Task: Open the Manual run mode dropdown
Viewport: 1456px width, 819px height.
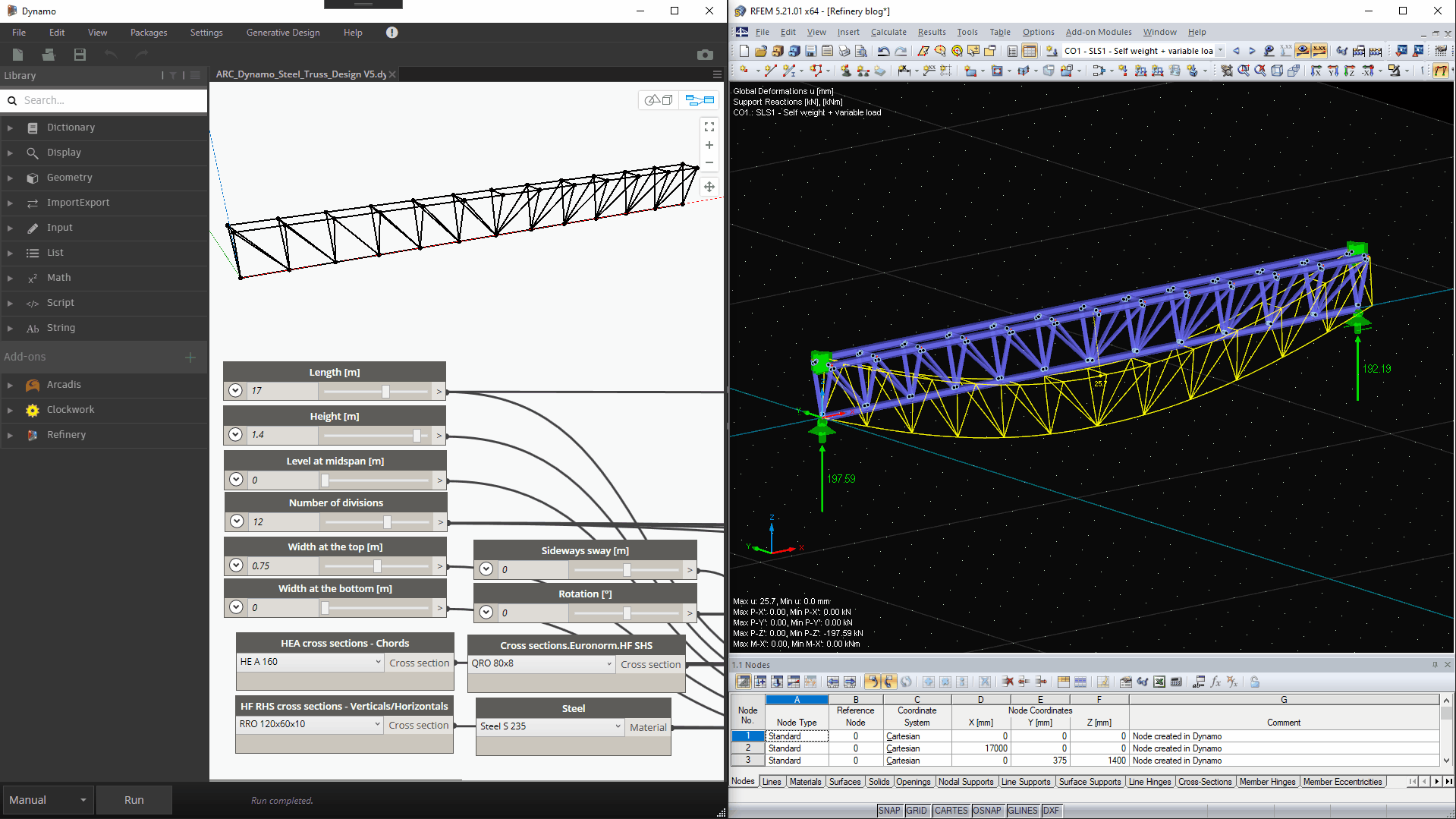Action: coord(47,800)
